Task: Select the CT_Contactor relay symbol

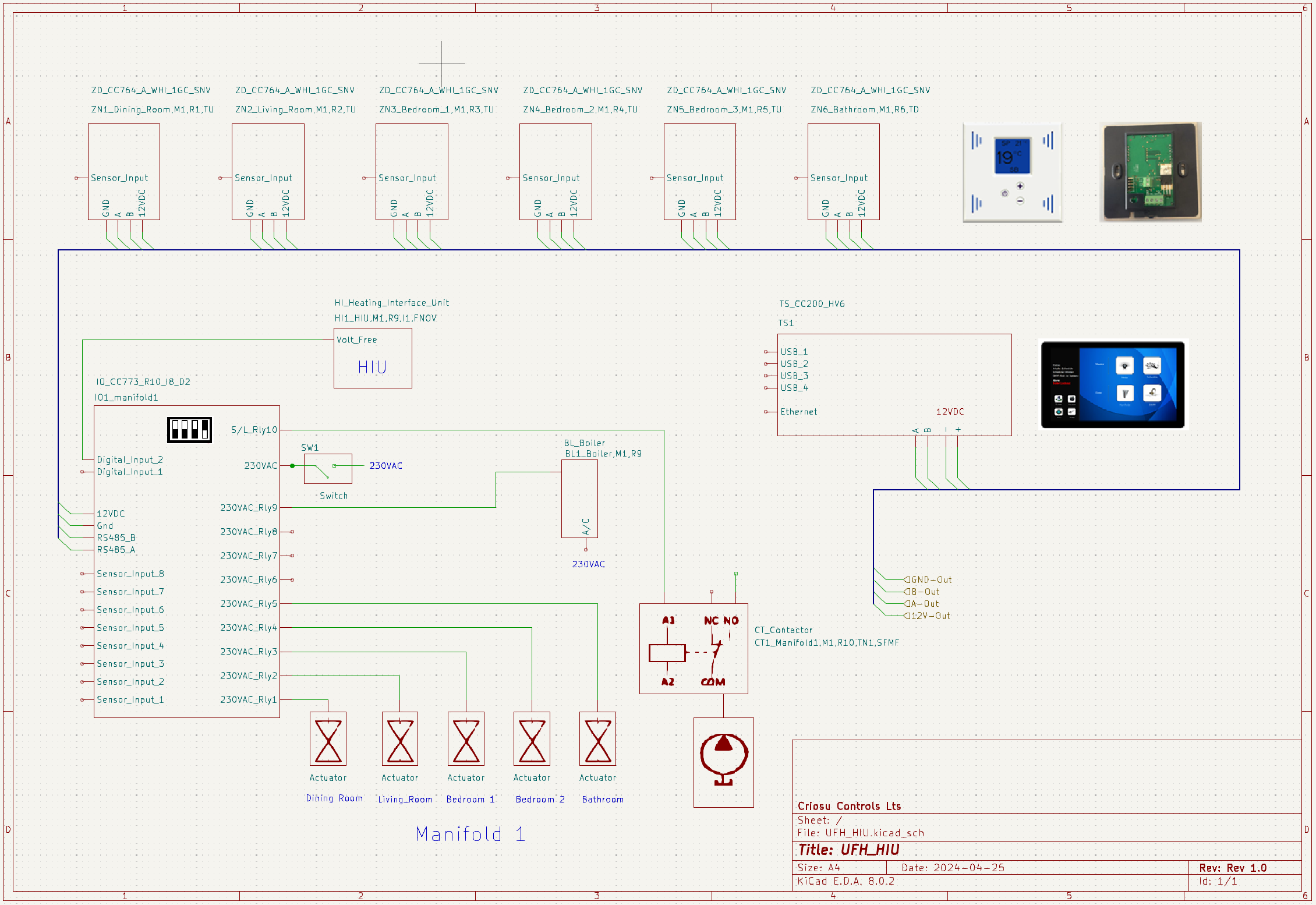Action: pos(693,649)
